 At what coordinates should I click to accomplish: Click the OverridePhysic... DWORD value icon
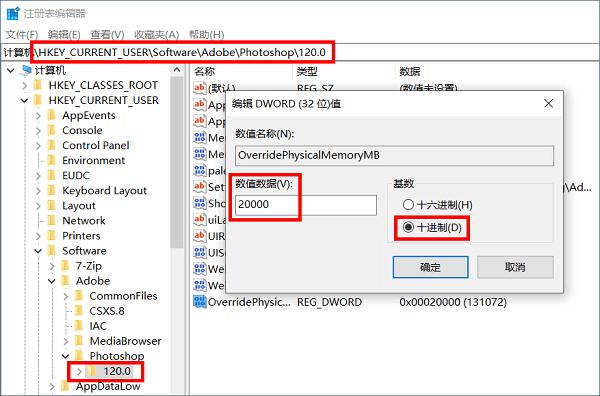(199, 302)
